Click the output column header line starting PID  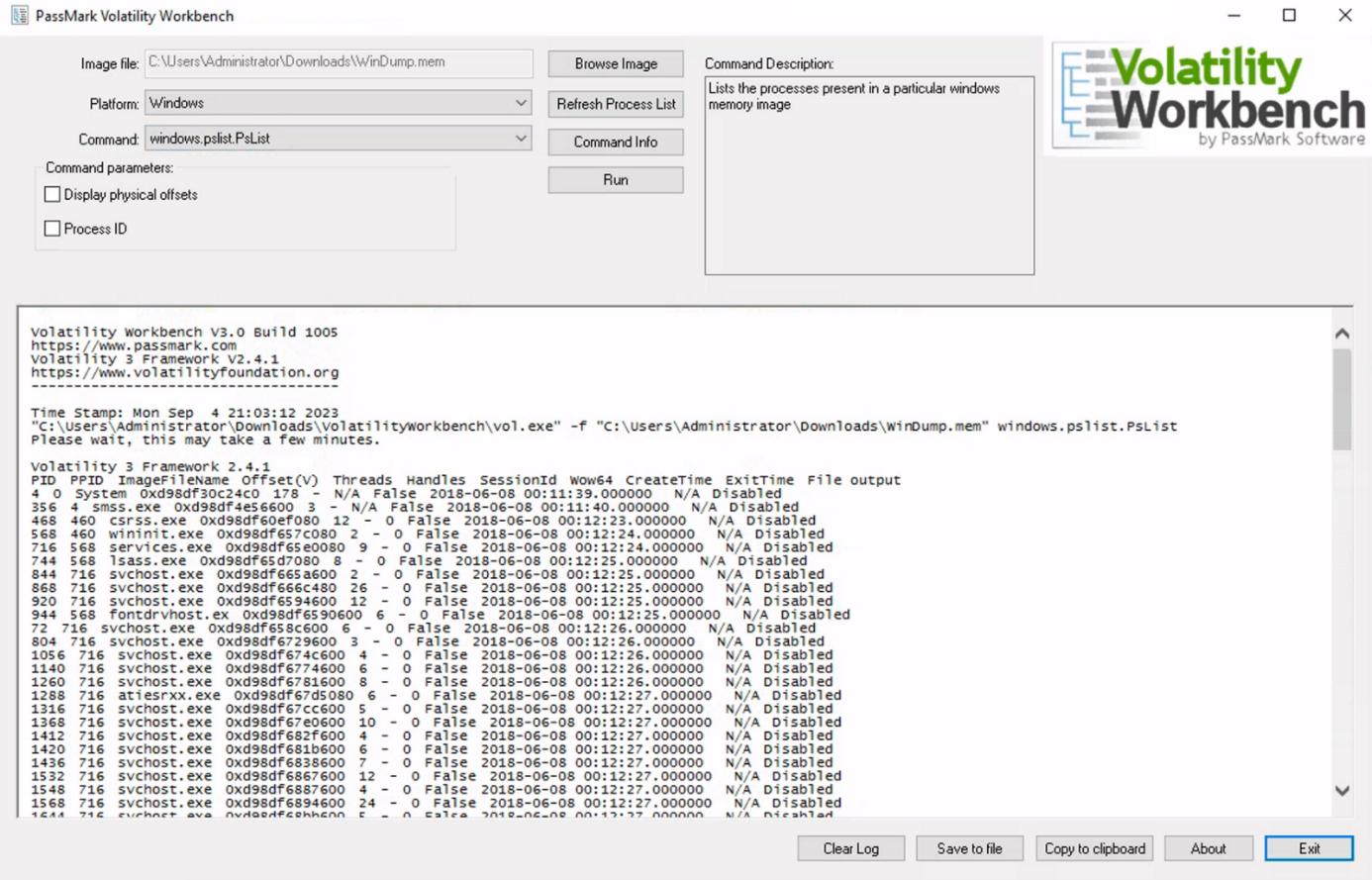466,480
